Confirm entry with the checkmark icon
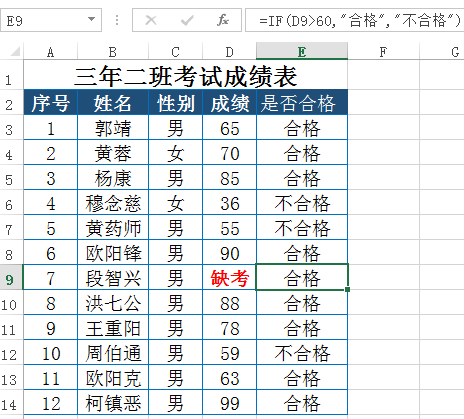 [x=187, y=21]
